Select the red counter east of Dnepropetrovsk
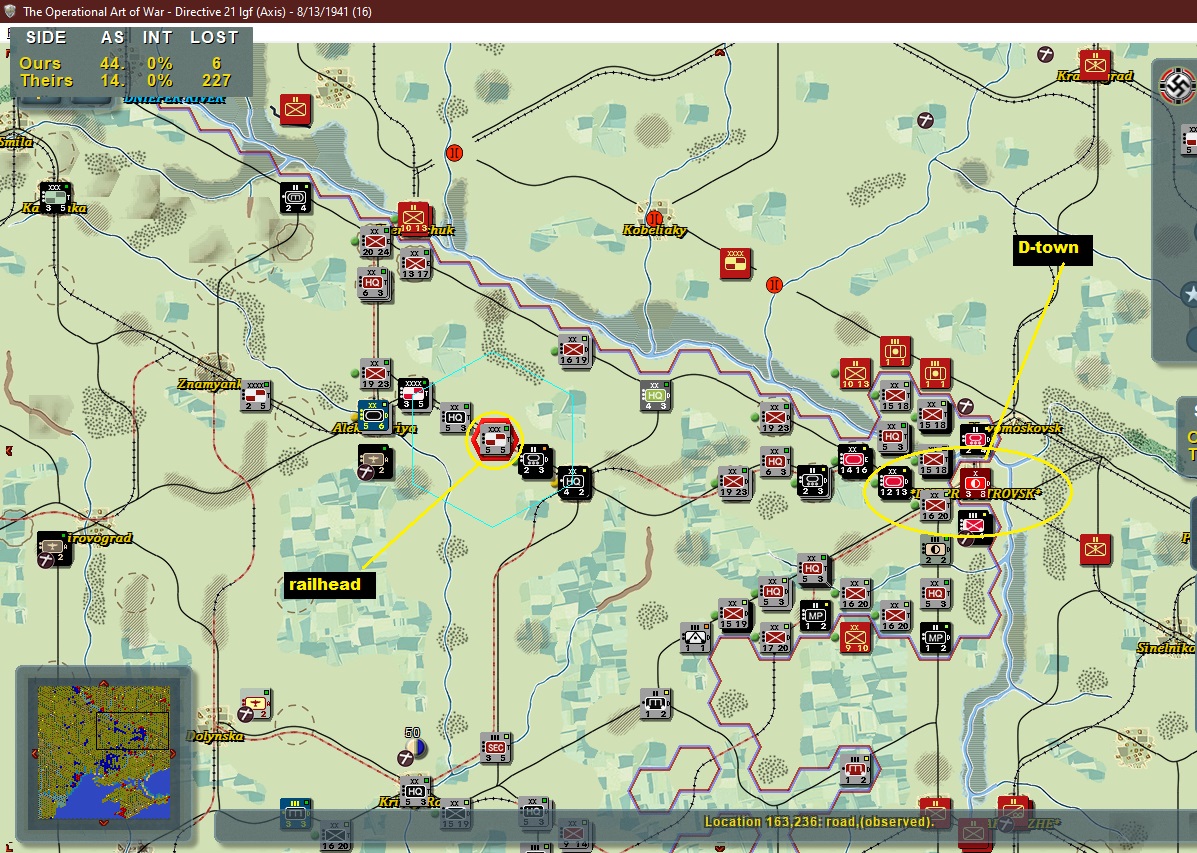Viewport: 1197px width, 853px height. tap(1095, 548)
